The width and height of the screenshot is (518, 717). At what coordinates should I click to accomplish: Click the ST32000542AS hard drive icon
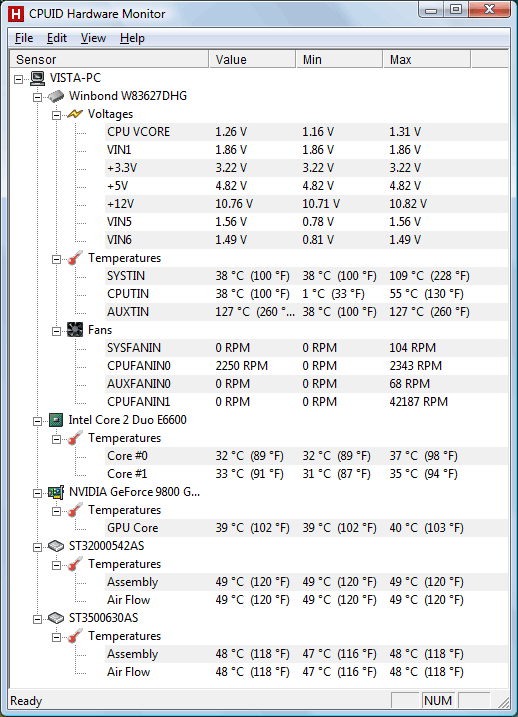pyautogui.click(x=56, y=546)
